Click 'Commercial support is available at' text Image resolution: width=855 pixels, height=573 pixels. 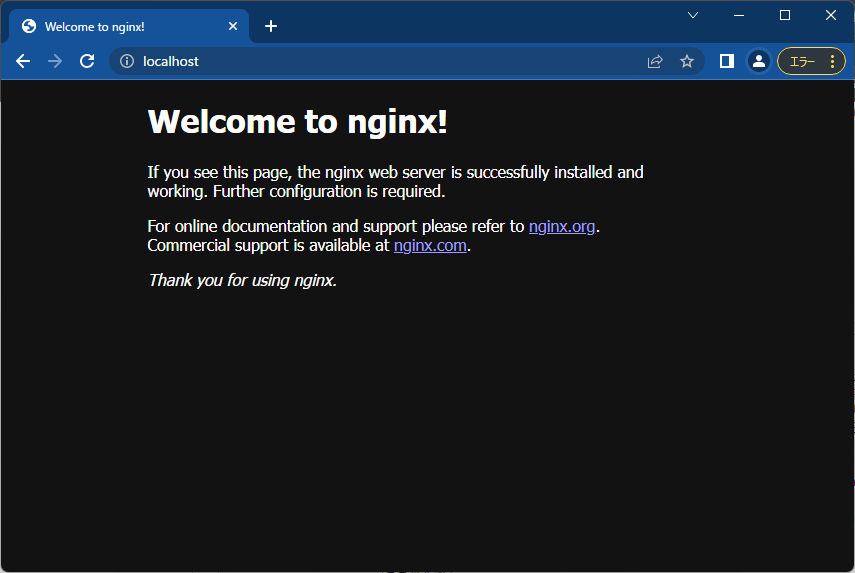(268, 245)
